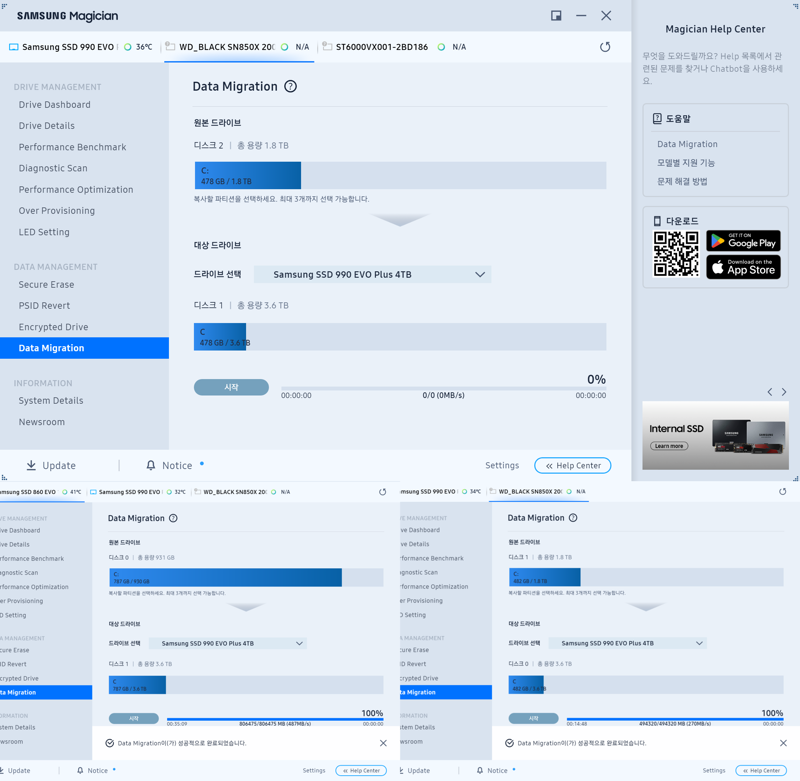Click the help question mark beside the large Data Migration heading
Image resolution: width=800 pixels, height=781 pixels.
pos(290,87)
